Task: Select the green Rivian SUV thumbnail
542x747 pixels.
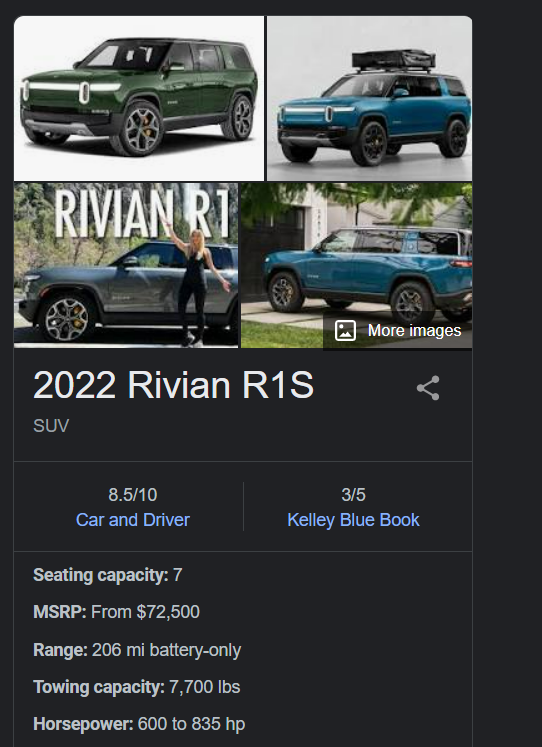Action: point(139,99)
